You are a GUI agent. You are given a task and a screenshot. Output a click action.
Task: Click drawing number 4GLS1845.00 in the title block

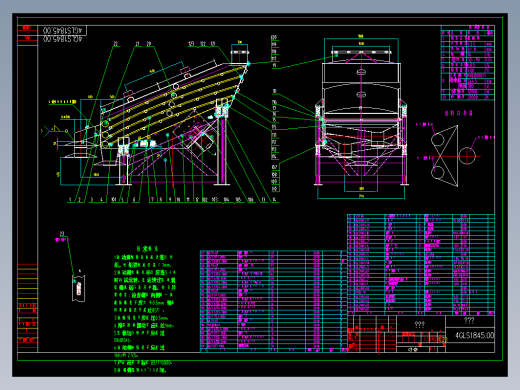point(475,335)
